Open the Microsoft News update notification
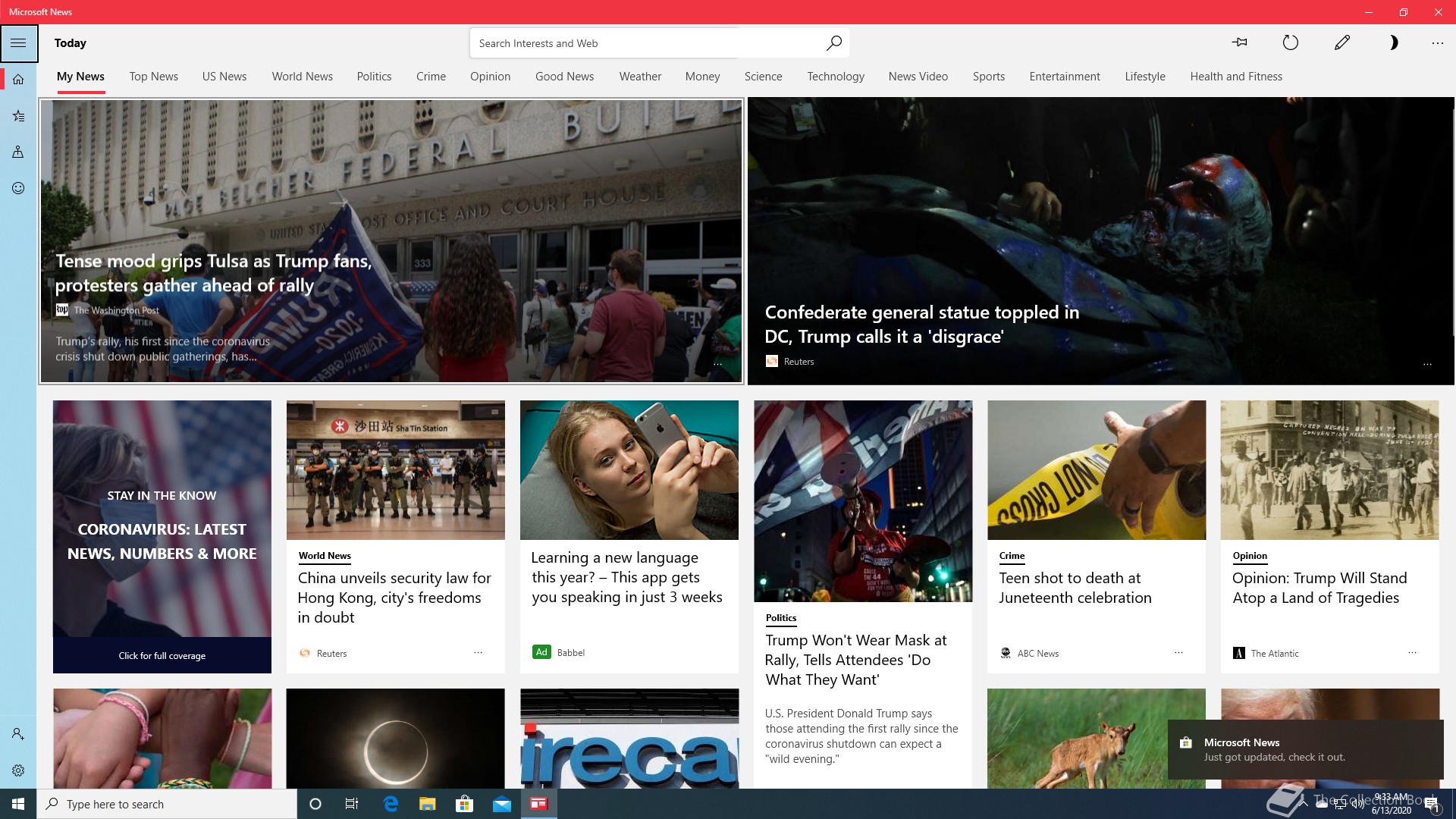Viewport: 1456px width, 819px height. tap(1305, 749)
